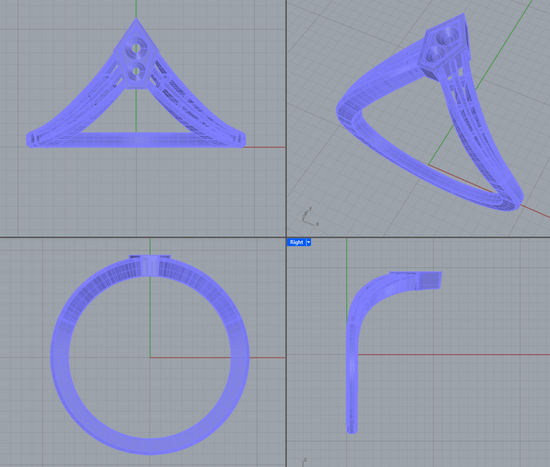
Task: Click the Z axis icon in the Right viewport corner
Action: [304, 462]
